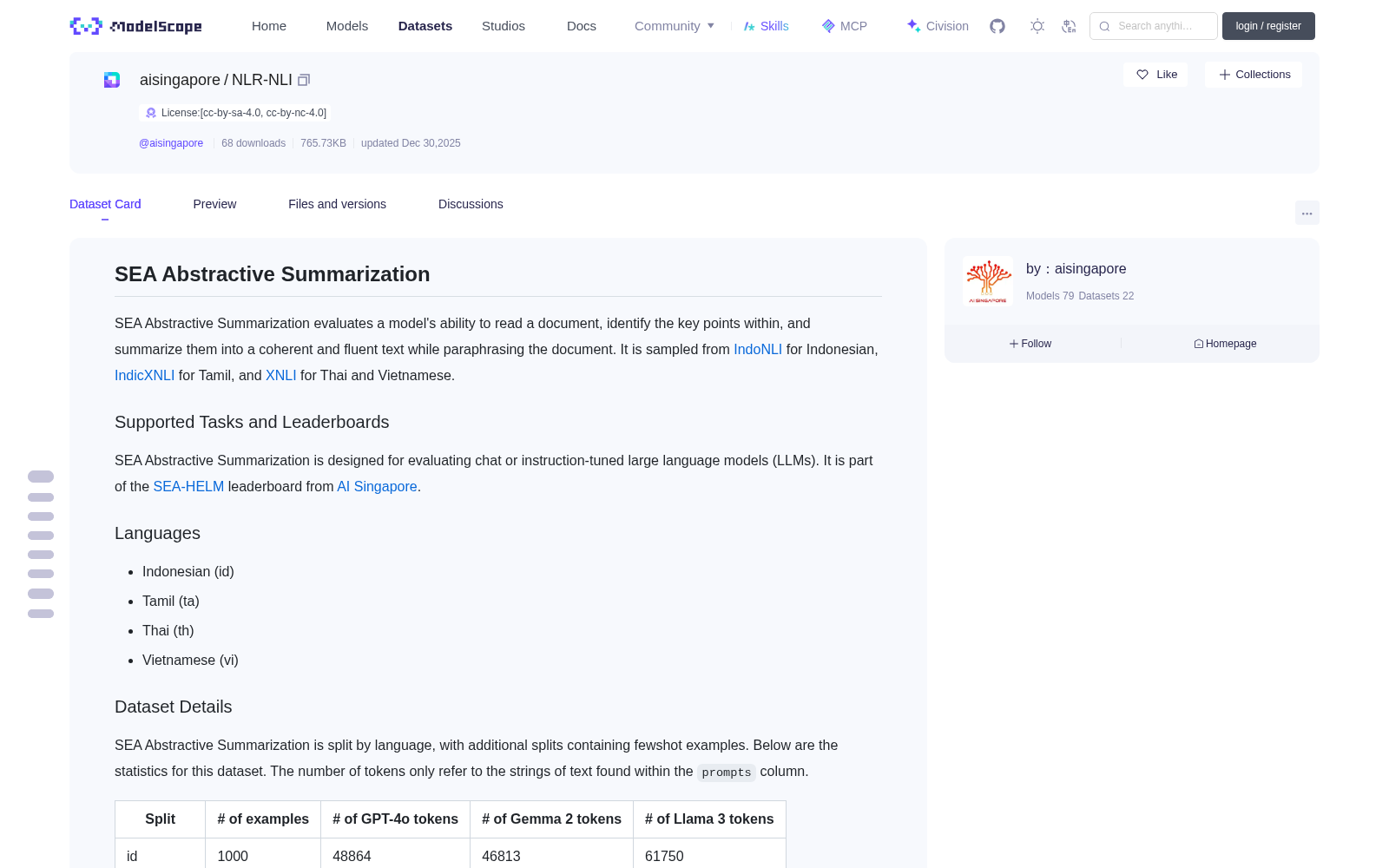Toggle the light/dark theme icon
Viewport: 1389px width, 868px height.
click(1037, 26)
